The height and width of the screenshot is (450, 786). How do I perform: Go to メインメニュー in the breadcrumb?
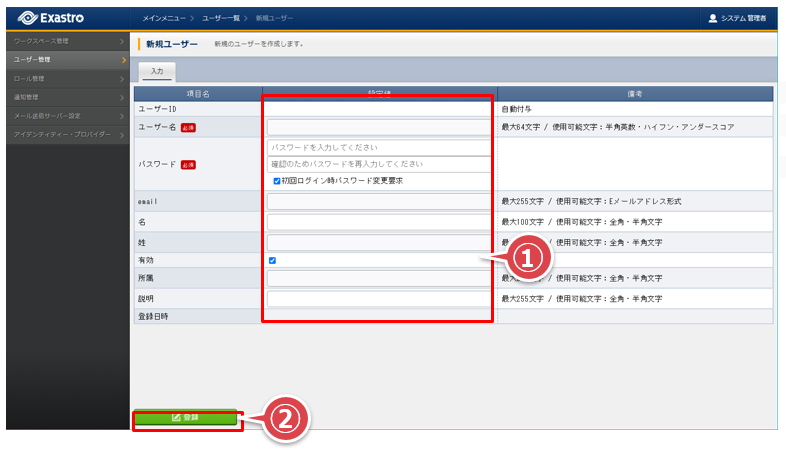pos(164,18)
